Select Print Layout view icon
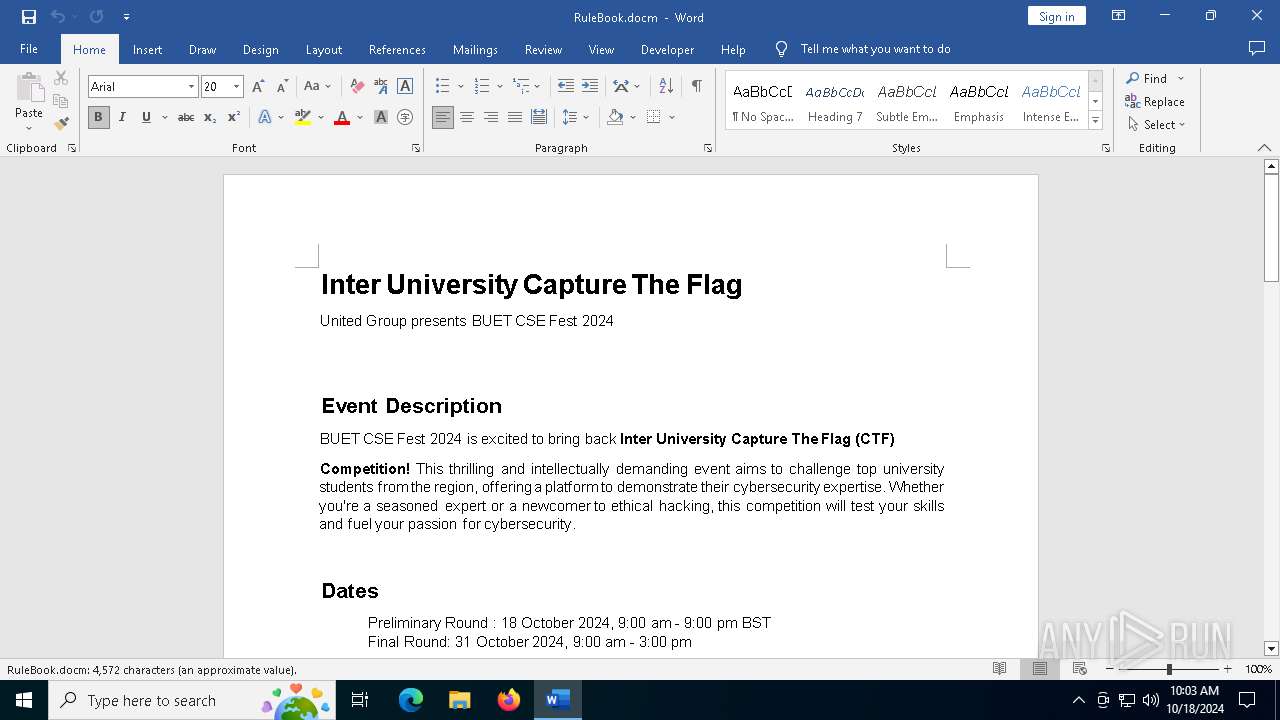The height and width of the screenshot is (720, 1280). point(1040,669)
